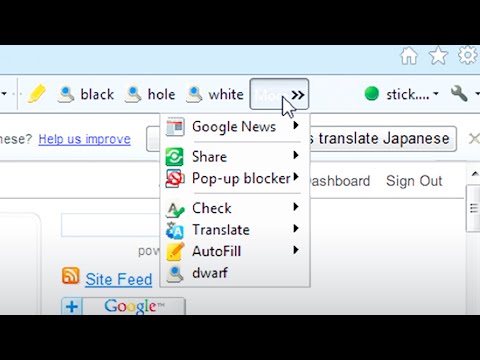Expand Pop-up blocker submenu arrow
The height and width of the screenshot is (360, 480).
pyautogui.click(x=296, y=177)
